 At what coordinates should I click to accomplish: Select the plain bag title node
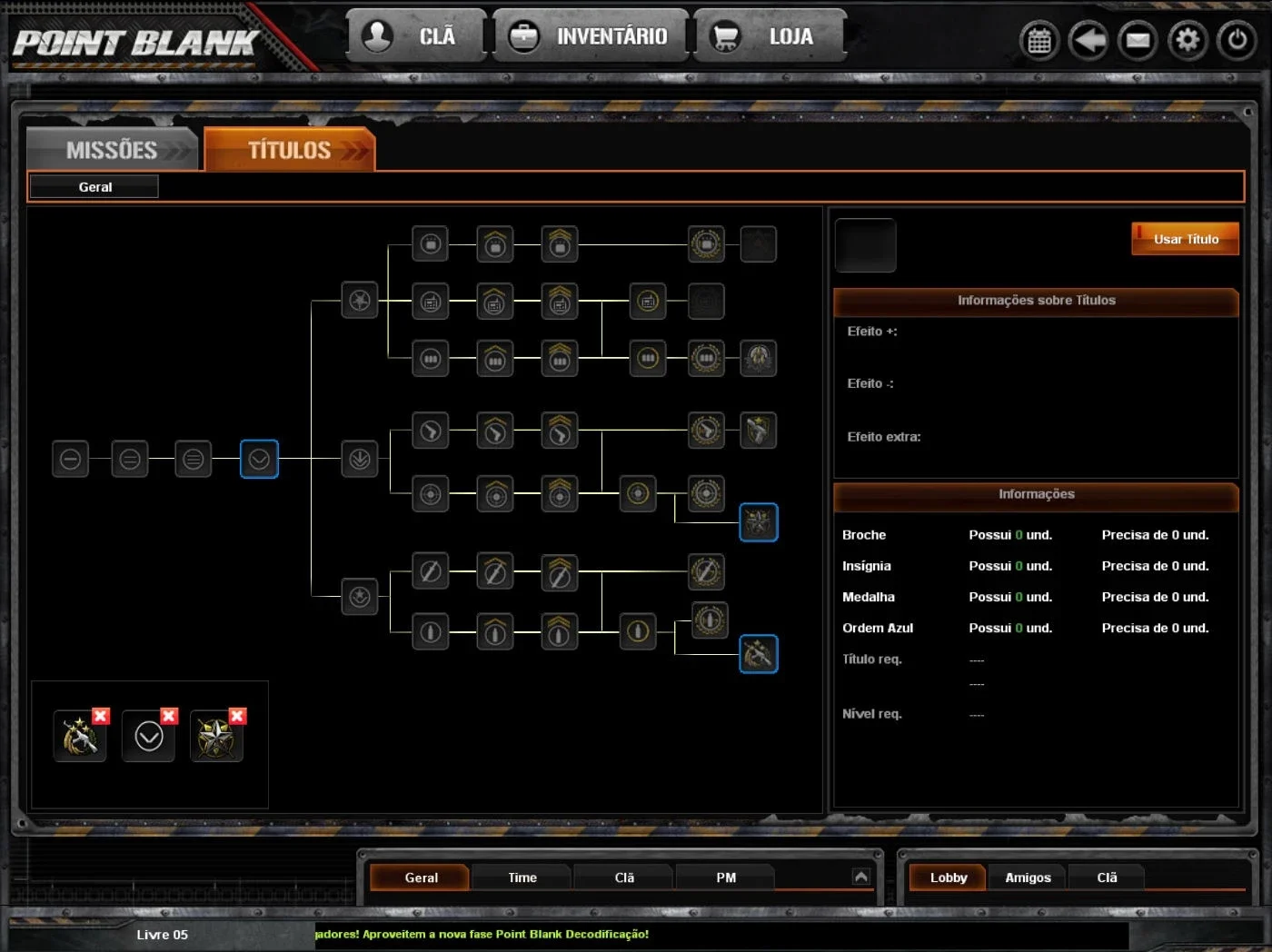point(431,244)
